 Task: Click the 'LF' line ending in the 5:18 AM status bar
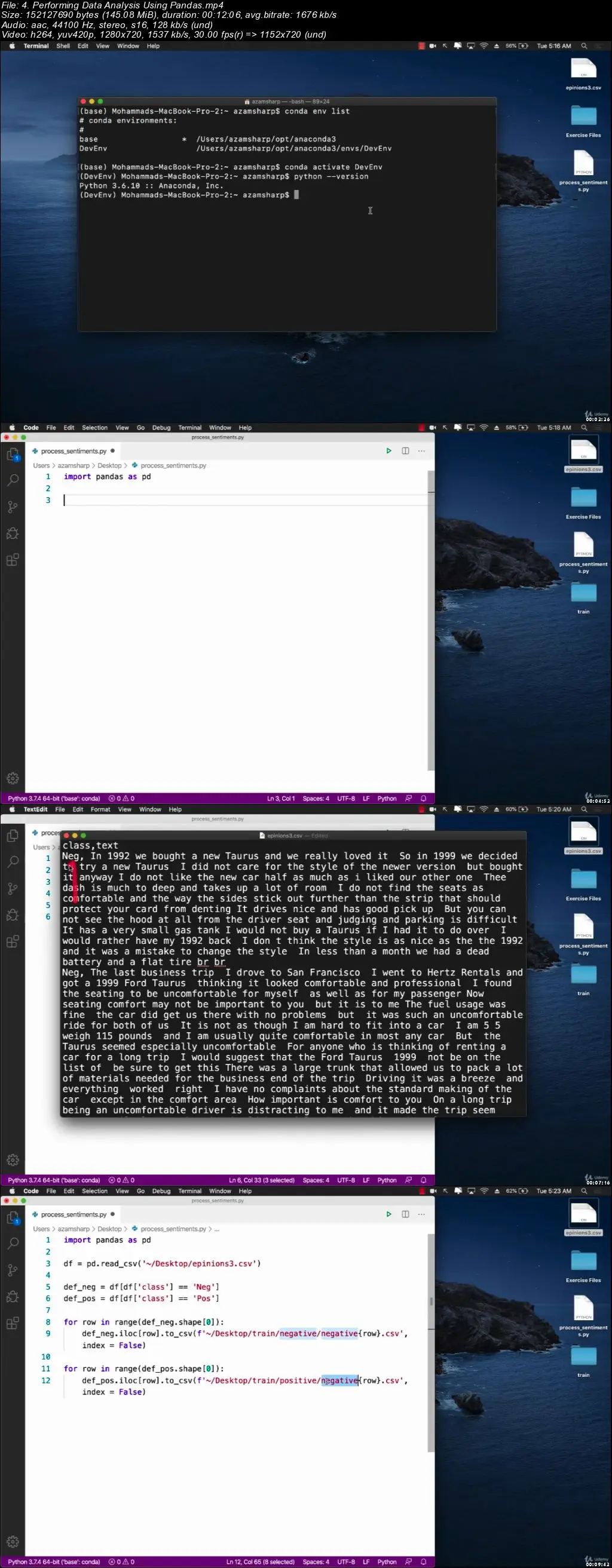[366, 799]
